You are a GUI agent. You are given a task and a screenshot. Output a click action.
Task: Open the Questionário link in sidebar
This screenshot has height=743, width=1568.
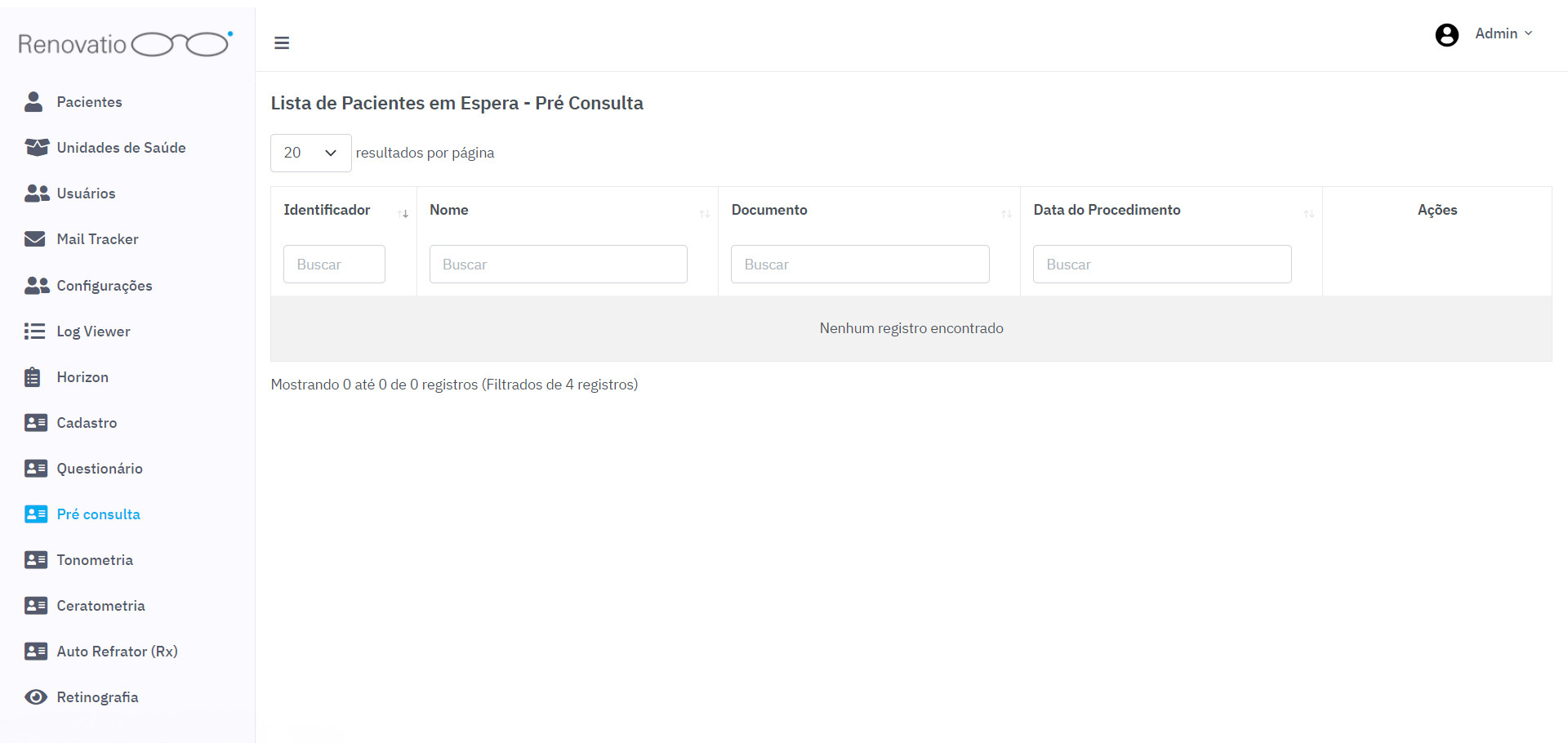[x=100, y=469]
